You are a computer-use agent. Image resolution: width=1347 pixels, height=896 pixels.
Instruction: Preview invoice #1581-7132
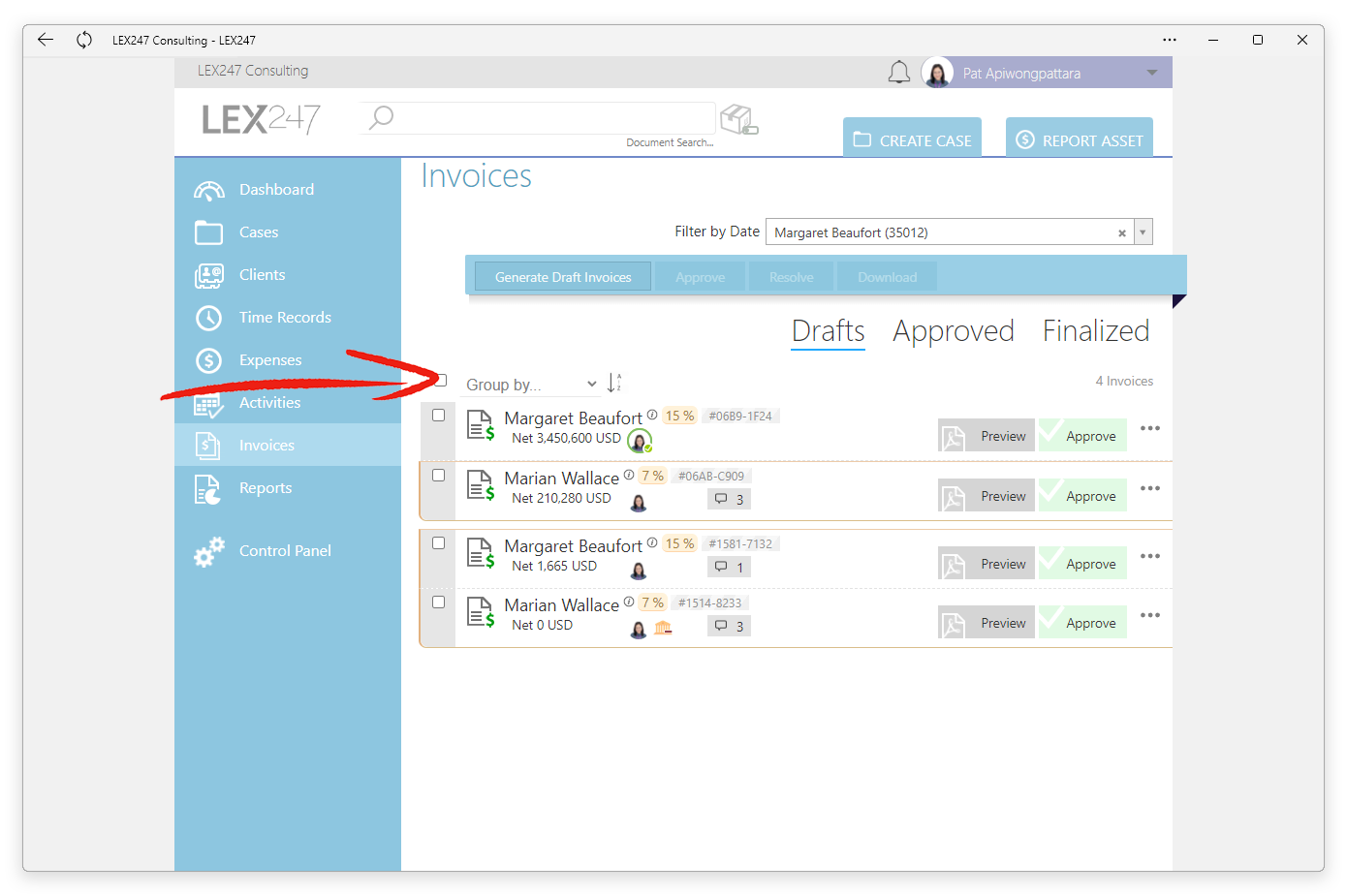point(987,564)
